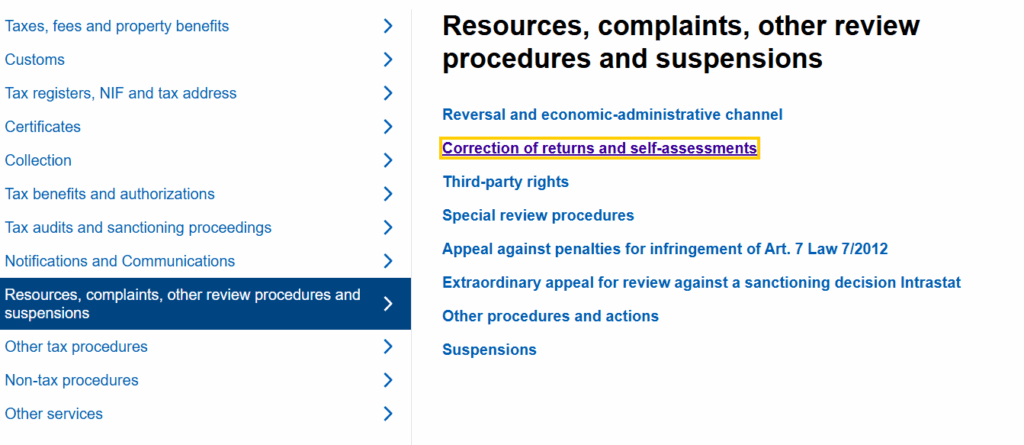
Task: Open the Certificates menu item
Action: 43,127
